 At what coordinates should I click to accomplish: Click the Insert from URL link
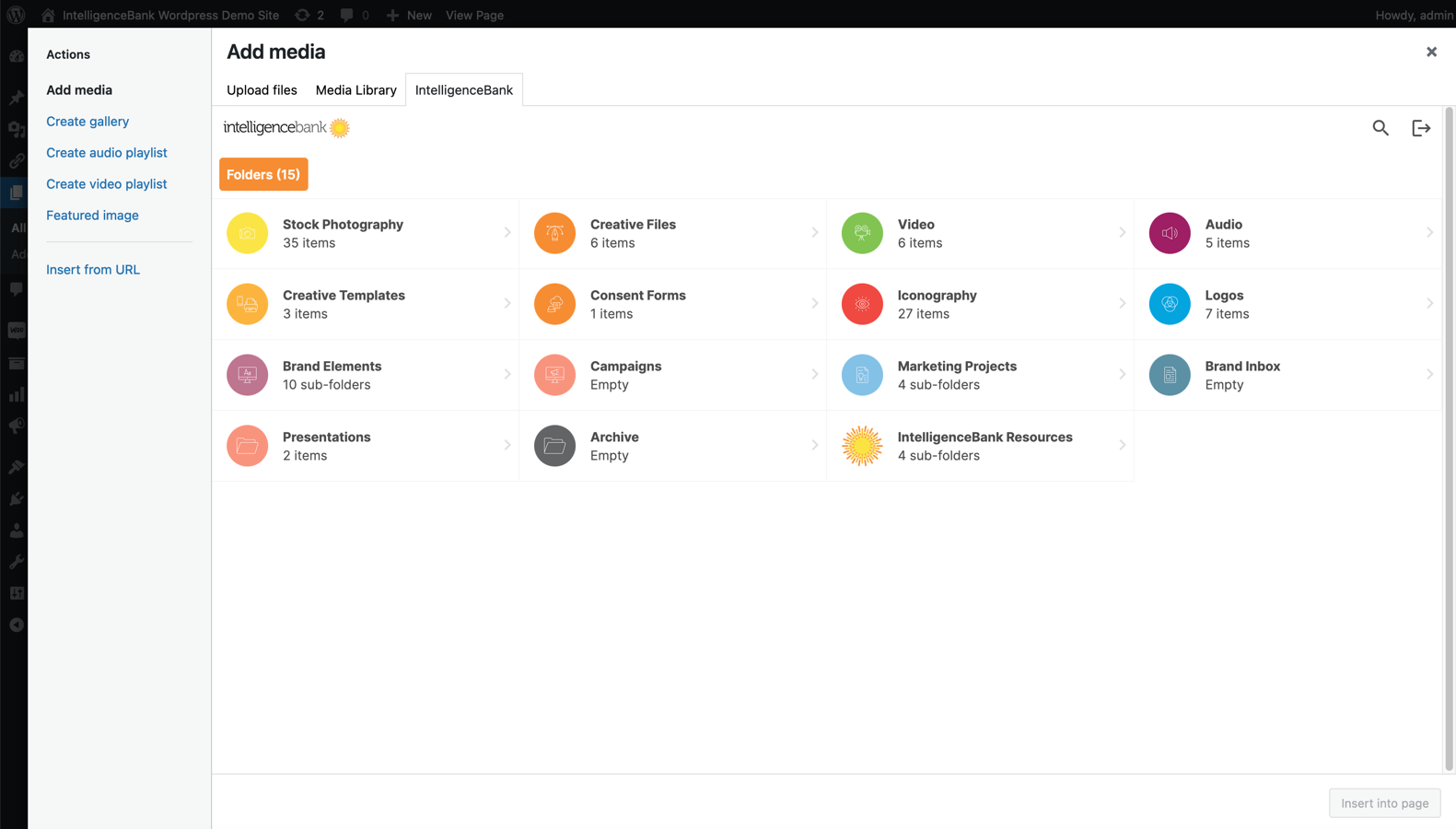93,270
